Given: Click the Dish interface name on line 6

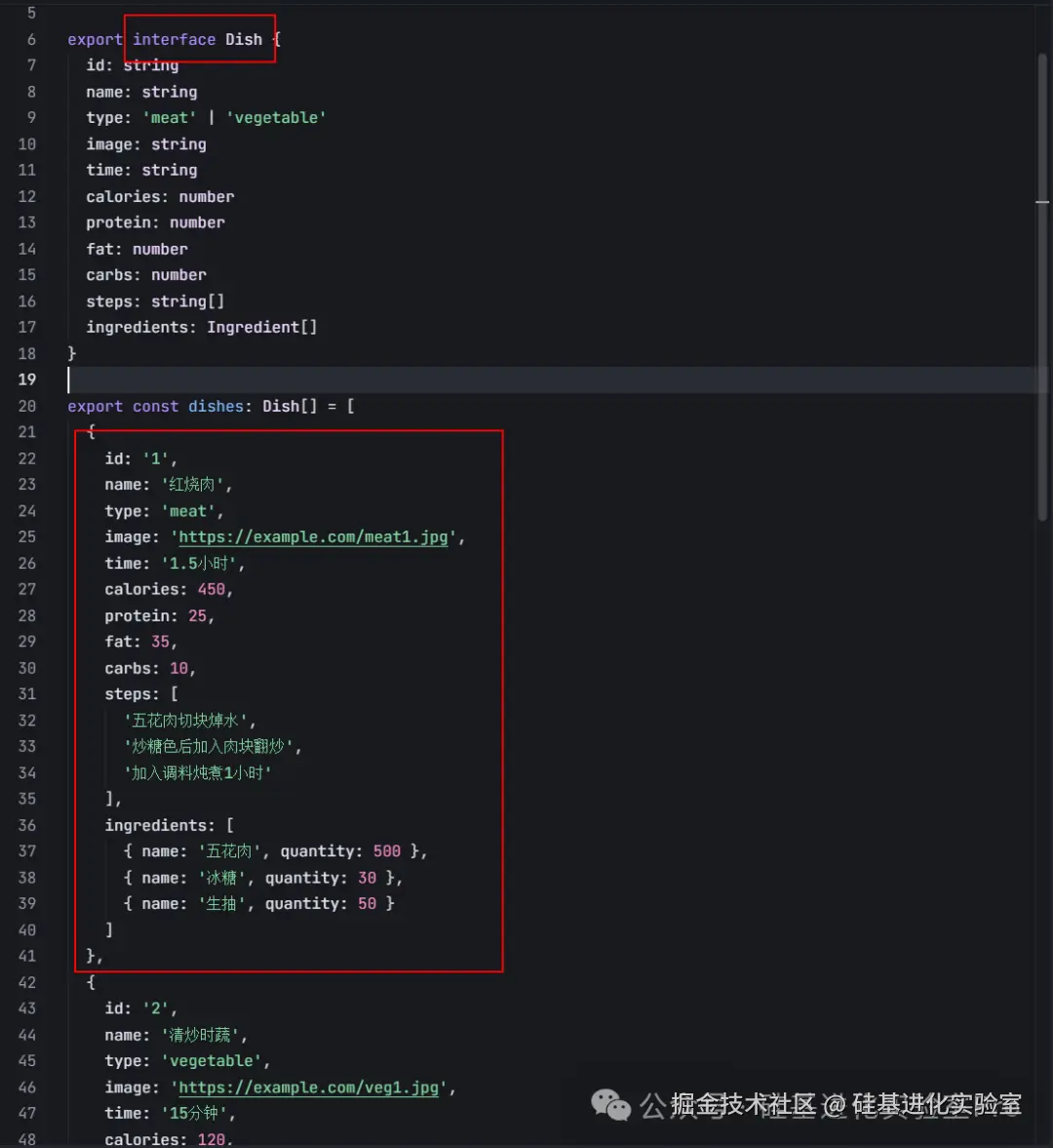Looking at the screenshot, I should pyautogui.click(x=244, y=40).
